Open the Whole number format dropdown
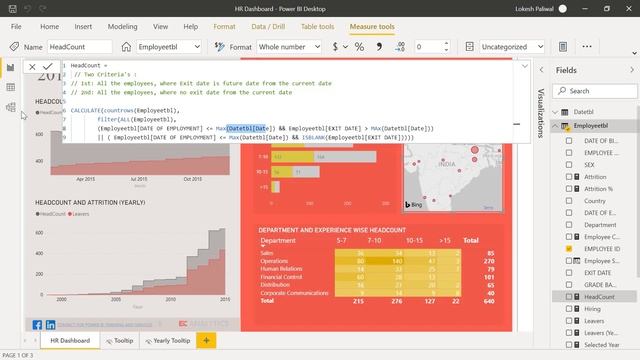Screen dimensions: 640x360 tap(317, 47)
